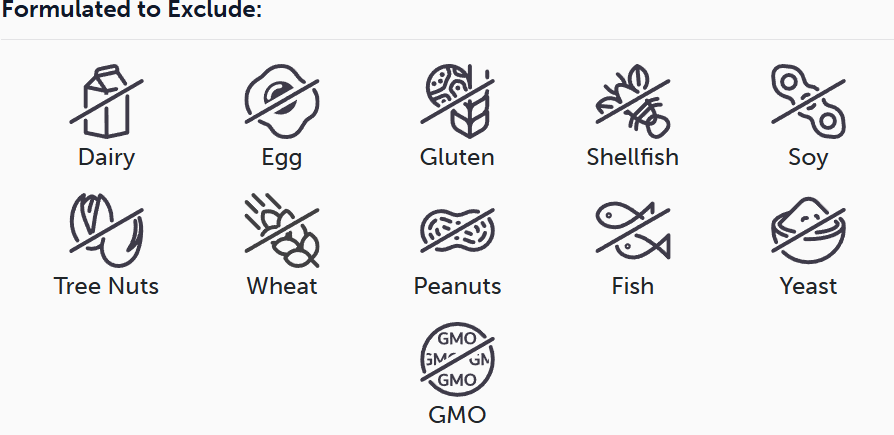The height and width of the screenshot is (435, 894).
Task: Click the crossed-out soybean pod icon
Action: [808, 101]
